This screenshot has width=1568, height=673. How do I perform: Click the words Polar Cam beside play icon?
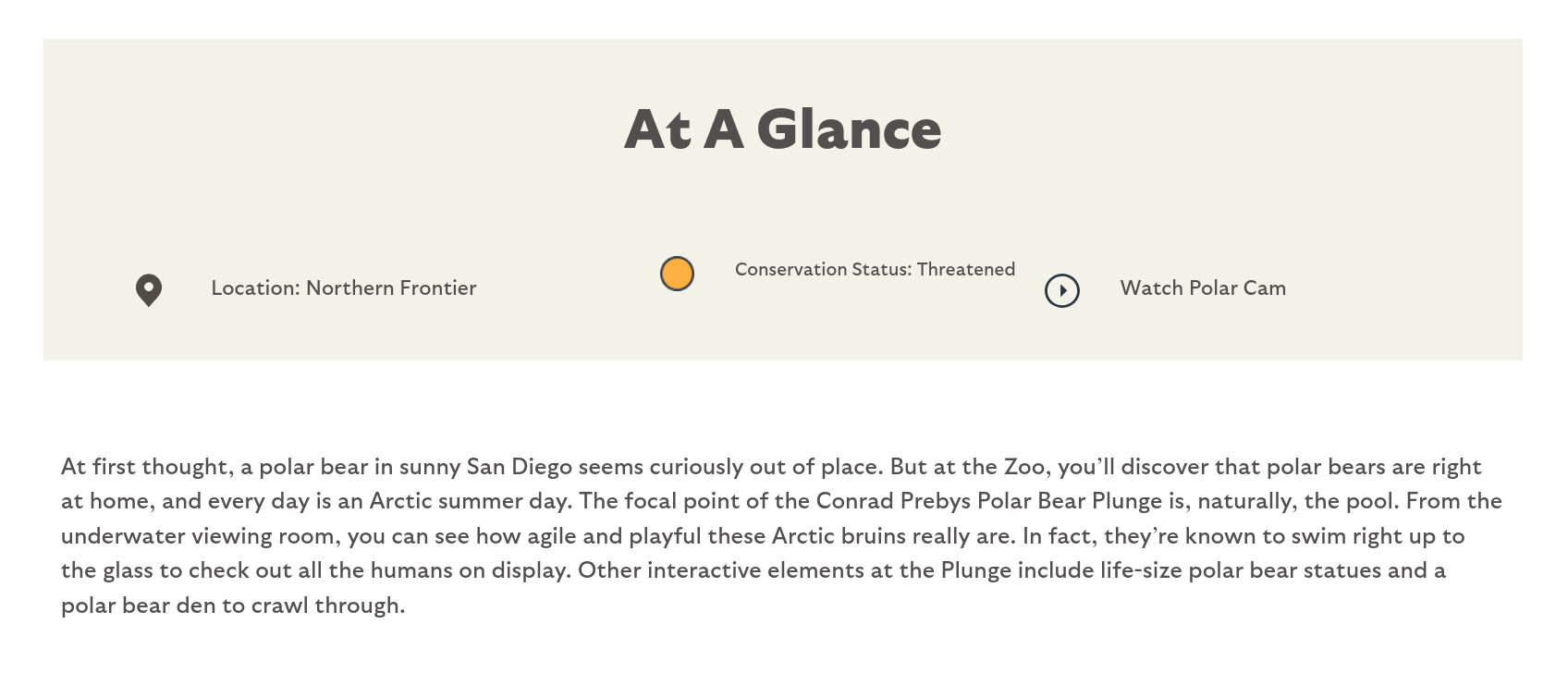(1237, 288)
